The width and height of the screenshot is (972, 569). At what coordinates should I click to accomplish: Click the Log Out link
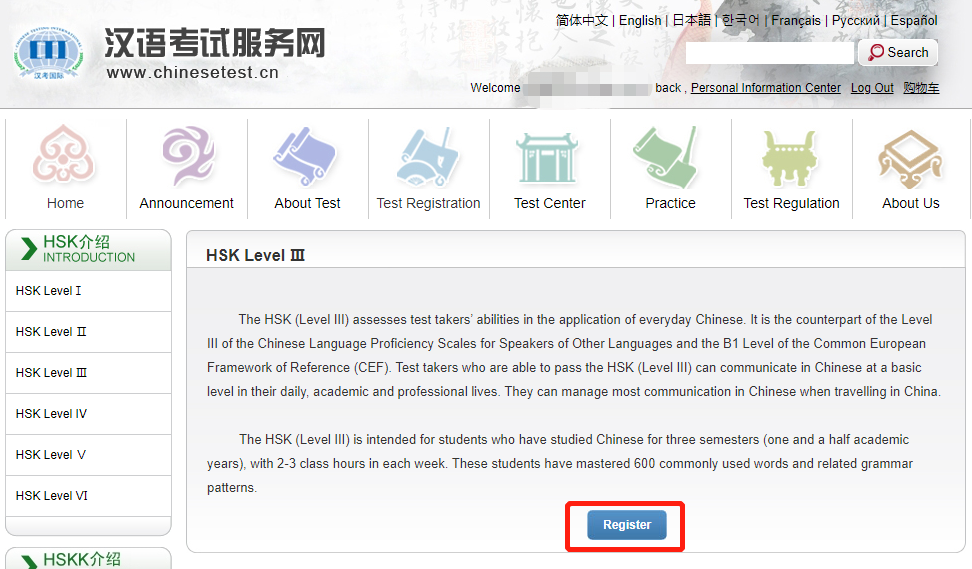872,88
